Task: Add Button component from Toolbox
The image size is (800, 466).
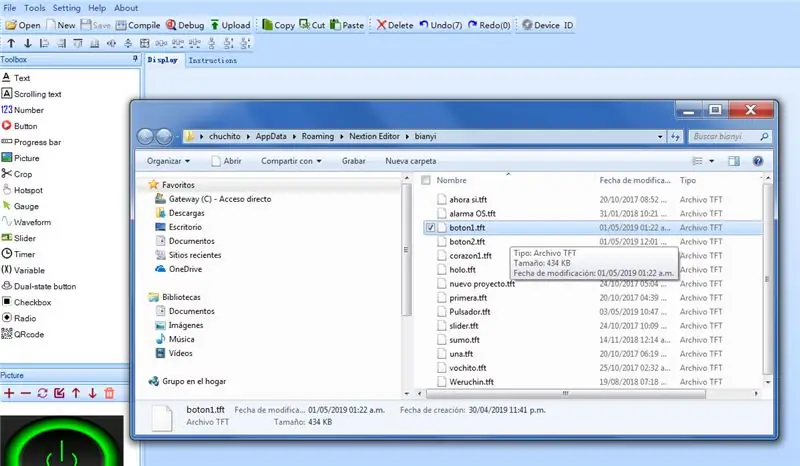Action: tap(19, 126)
